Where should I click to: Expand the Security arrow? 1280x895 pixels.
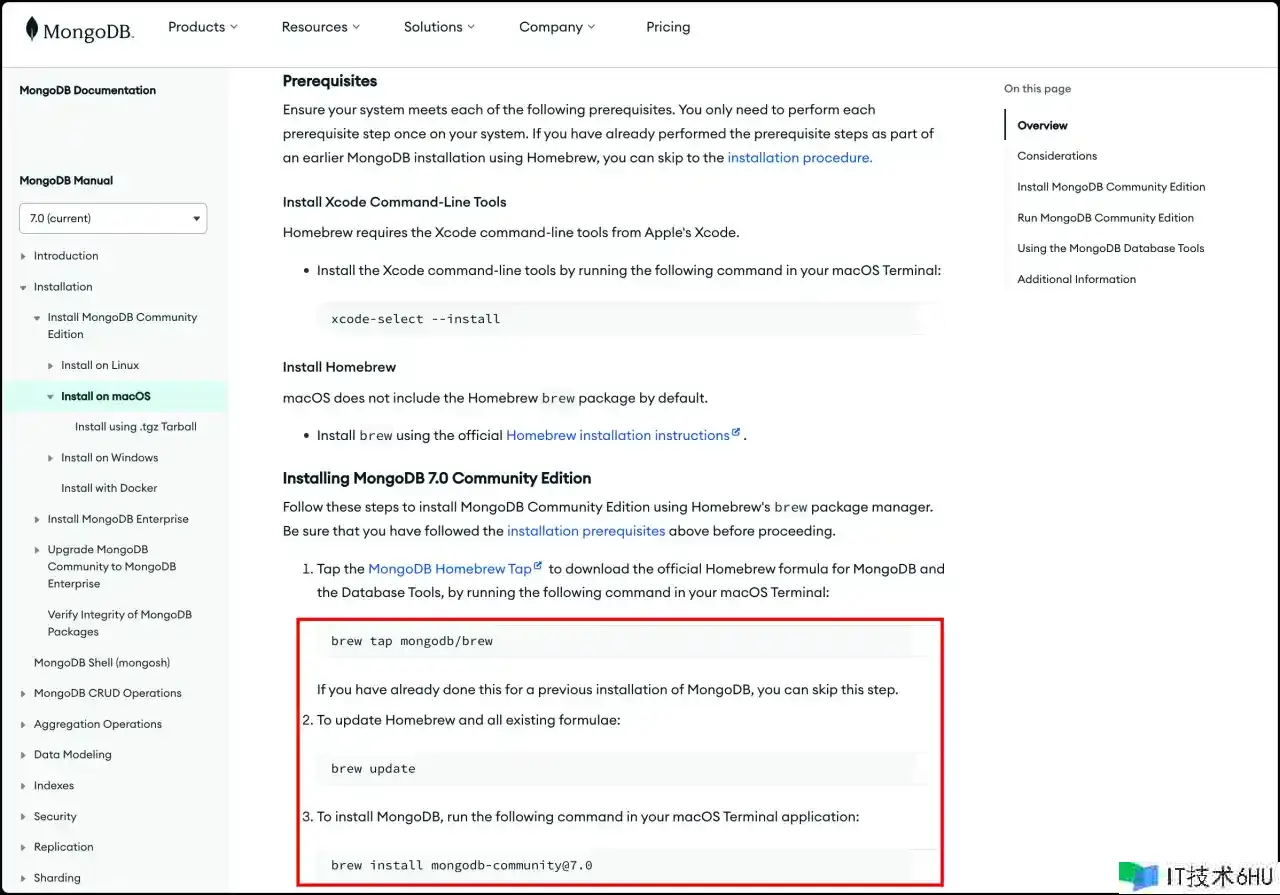(x=23, y=817)
